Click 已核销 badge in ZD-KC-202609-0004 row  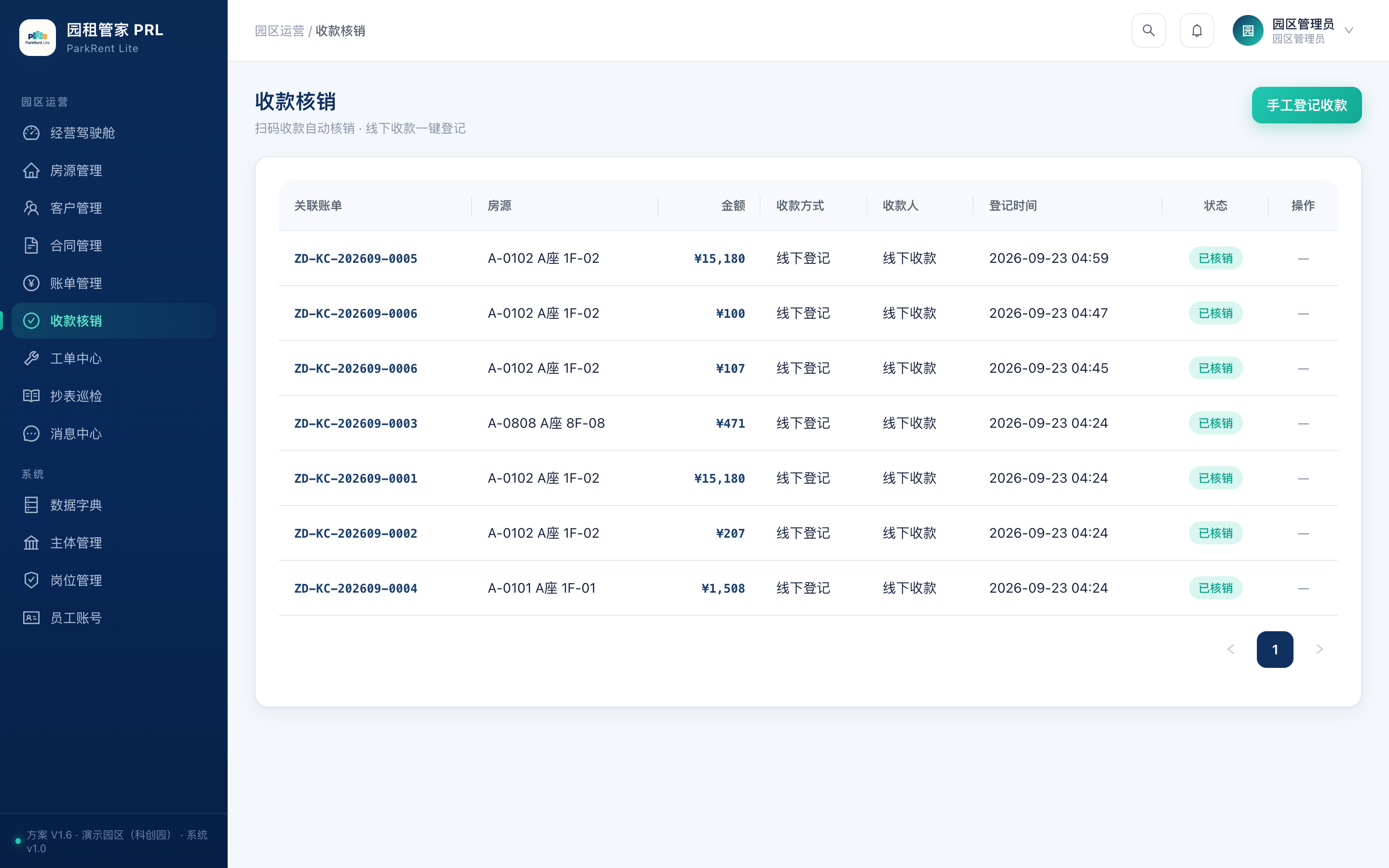1216,588
